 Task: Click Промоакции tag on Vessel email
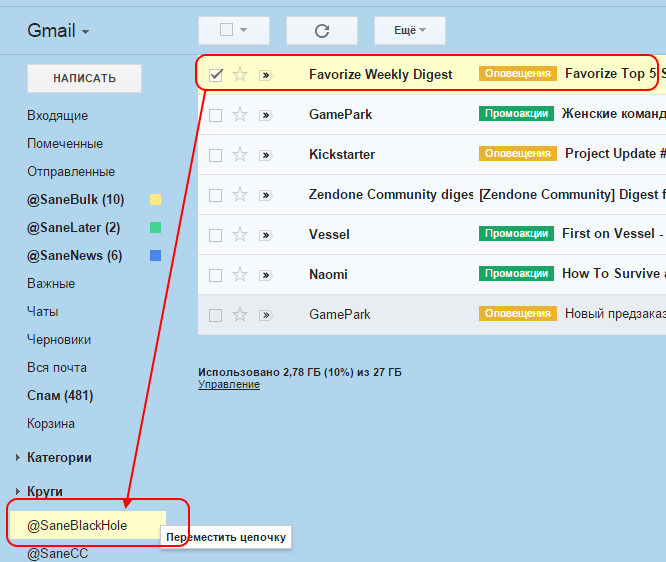pos(516,234)
